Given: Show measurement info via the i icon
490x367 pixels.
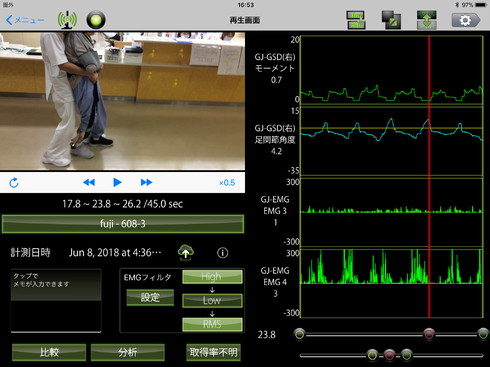Looking at the screenshot, I should [223, 253].
